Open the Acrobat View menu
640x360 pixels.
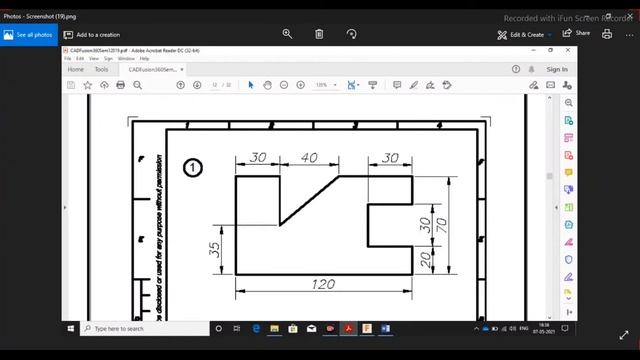click(94, 59)
